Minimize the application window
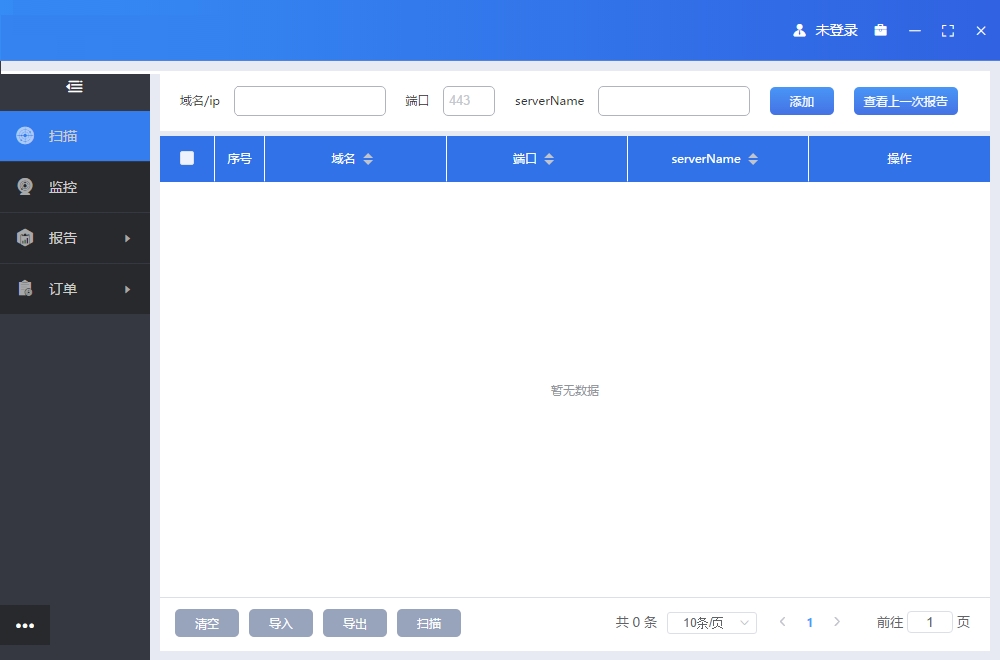 click(915, 31)
